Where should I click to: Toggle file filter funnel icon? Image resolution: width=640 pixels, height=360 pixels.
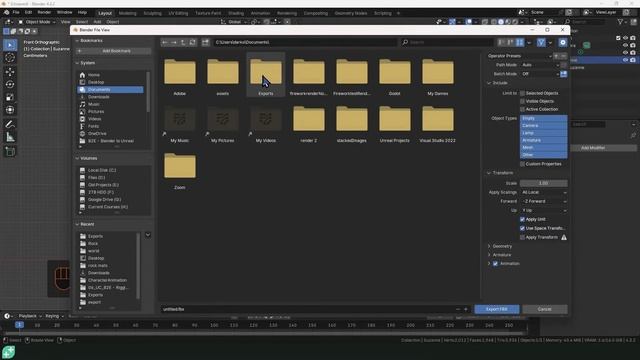[541, 42]
